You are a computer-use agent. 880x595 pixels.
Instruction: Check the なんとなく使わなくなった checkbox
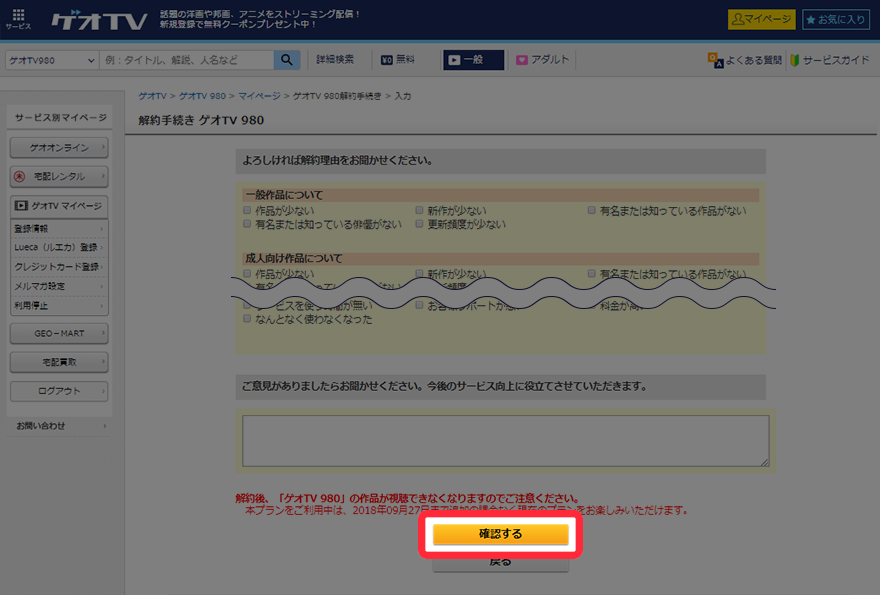click(x=247, y=319)
